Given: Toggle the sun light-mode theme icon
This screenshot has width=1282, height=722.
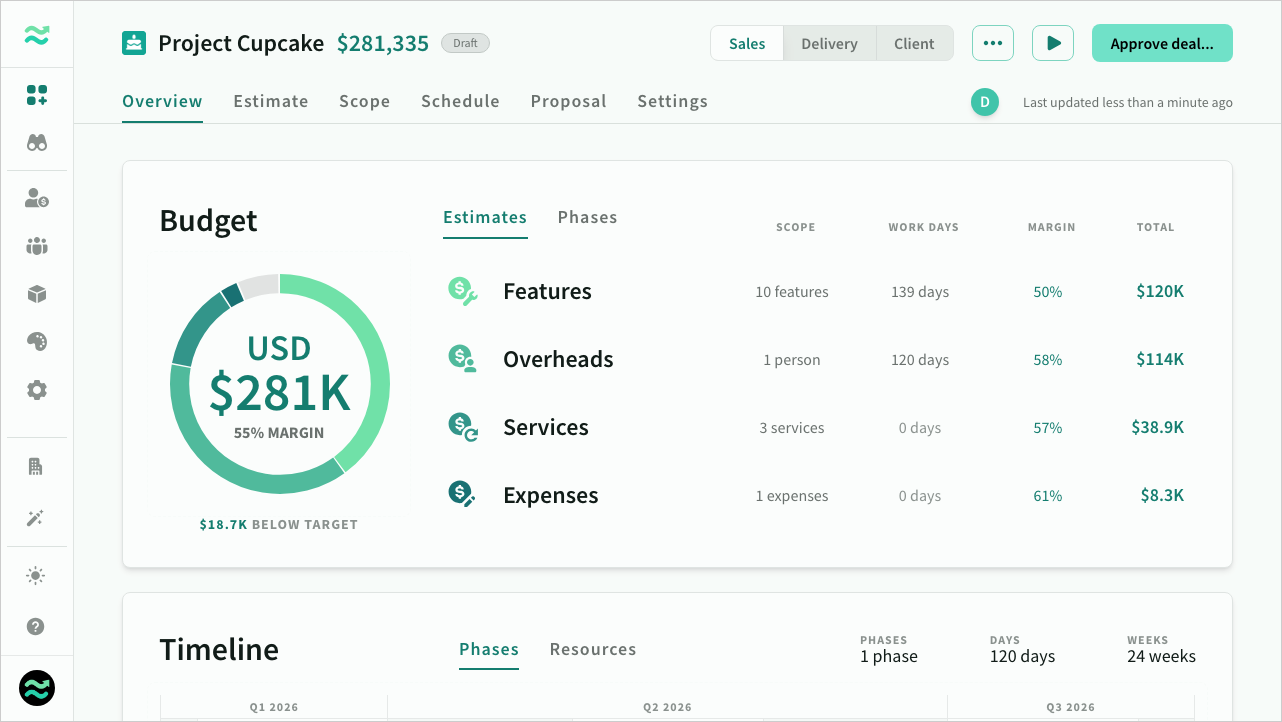Looking at the screenshot, I should point(37,576).
